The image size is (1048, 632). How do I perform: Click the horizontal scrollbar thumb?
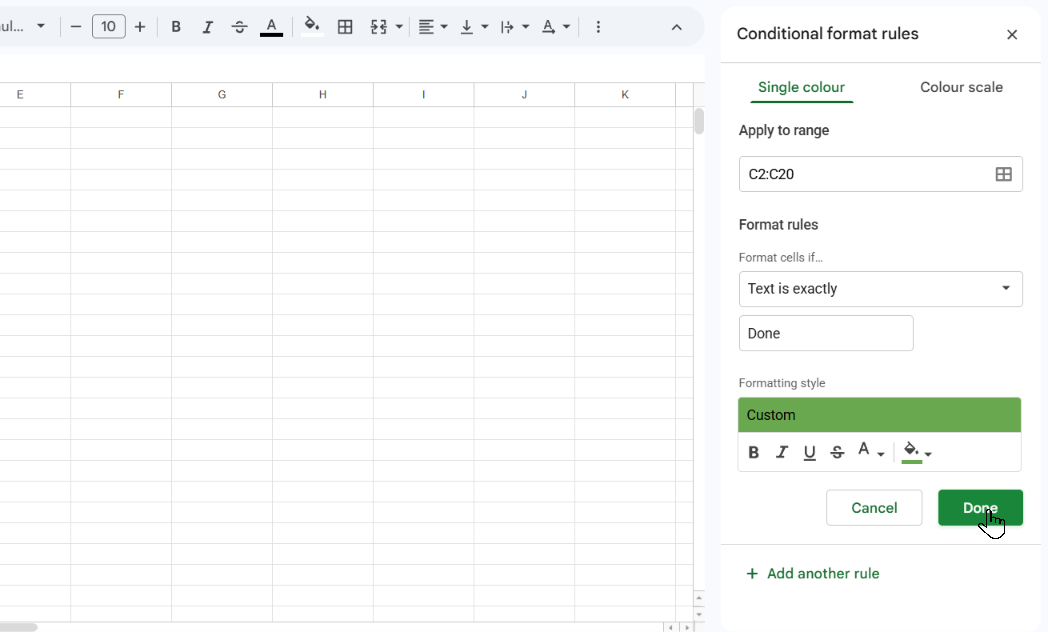tap(17, 627)
